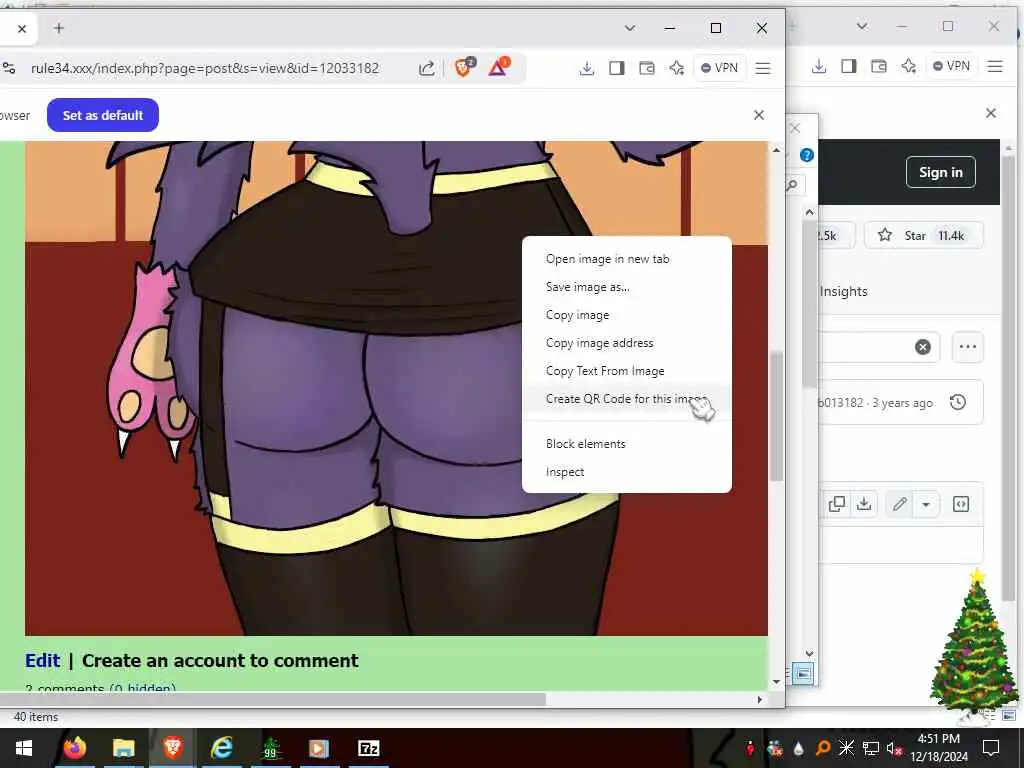Dismiss the Set as default infobar
Screen dimensions: 1024x768
point(759,115)
